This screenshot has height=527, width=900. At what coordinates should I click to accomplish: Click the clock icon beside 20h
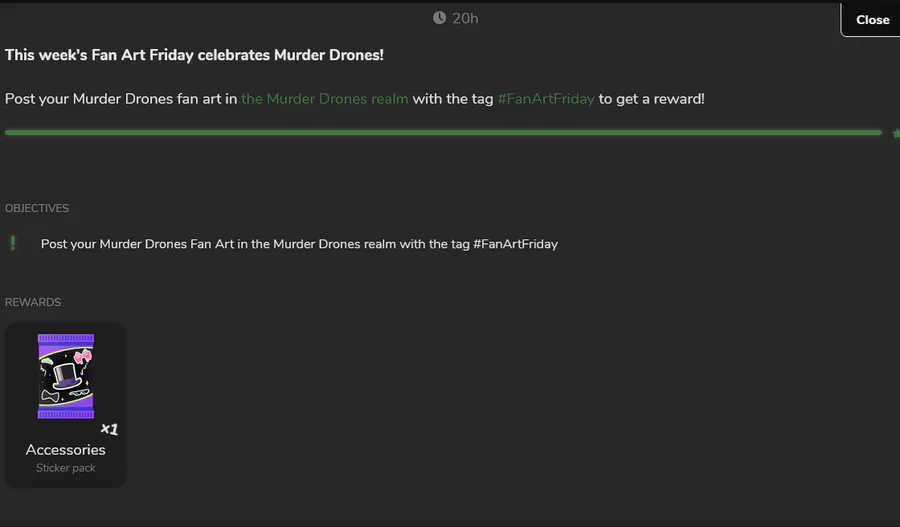pos(439,18)
